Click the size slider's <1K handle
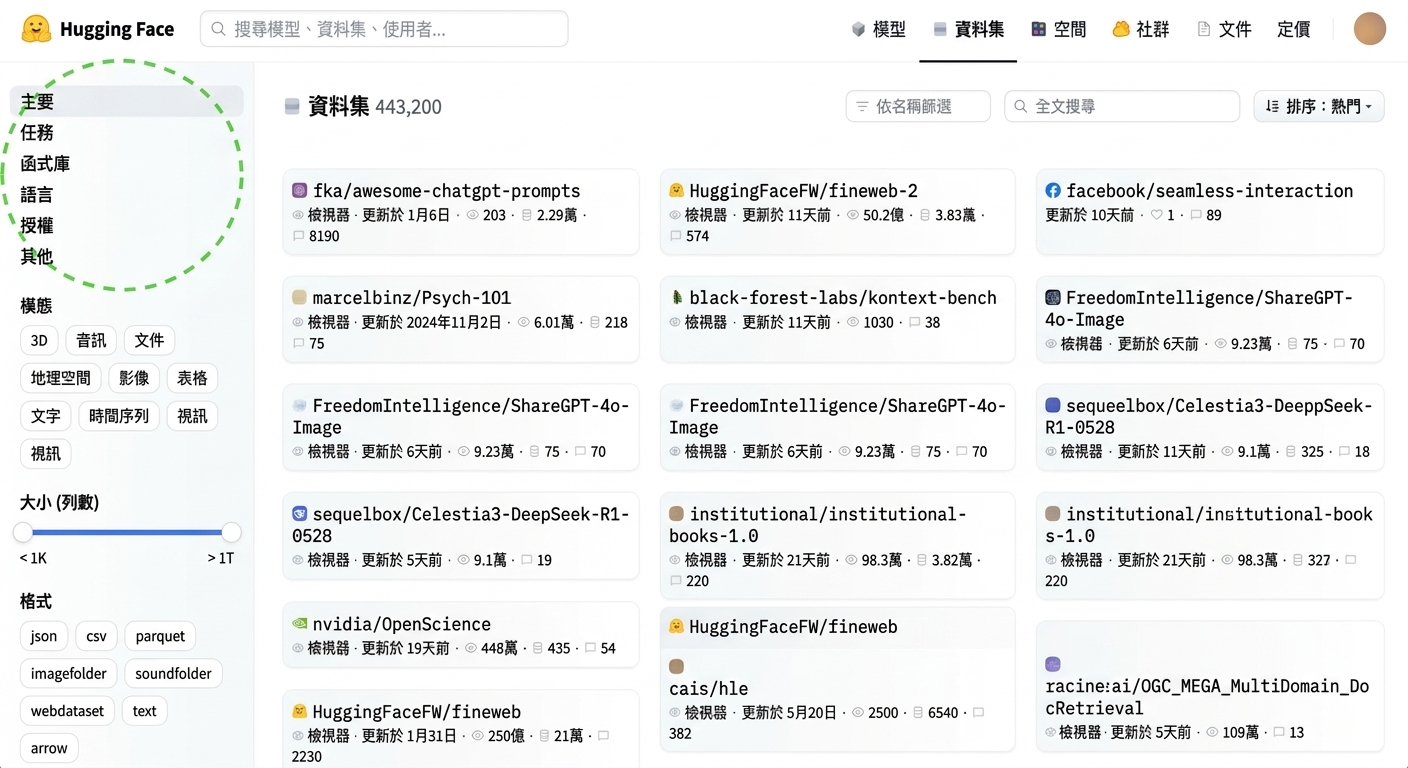This screenshot has height=768, width=1408. [23, 532]
